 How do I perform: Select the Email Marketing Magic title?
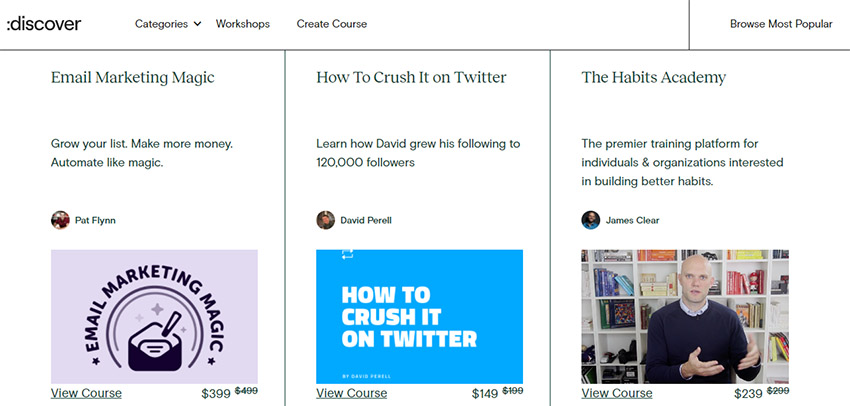click(x=133, y=78)
